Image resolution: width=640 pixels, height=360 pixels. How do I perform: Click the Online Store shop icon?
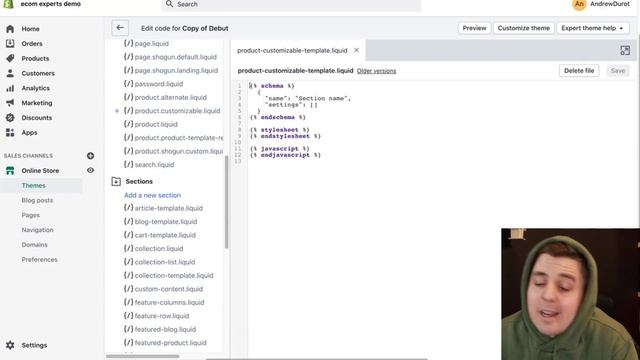(10, 170)
